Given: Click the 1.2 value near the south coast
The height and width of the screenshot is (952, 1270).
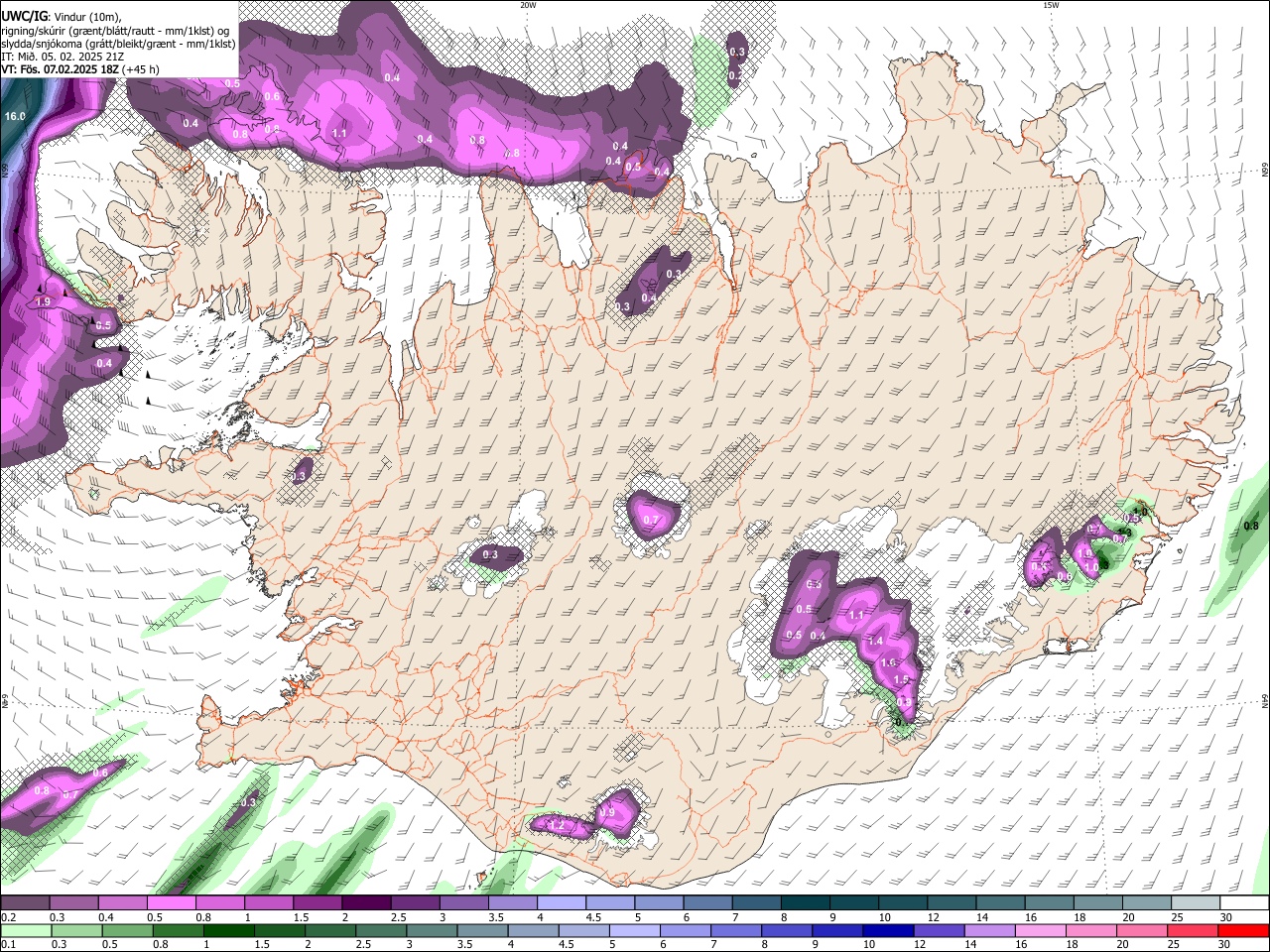Looking at the screenshot, I should click(x=557, y=825).
